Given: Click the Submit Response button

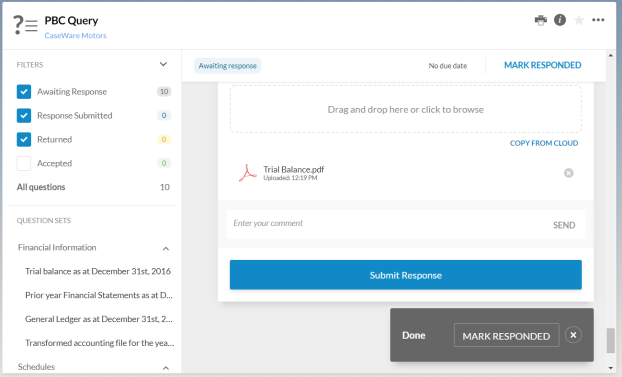Looking at the screenshot, I should pyautogui.click(x=405, y=275).
